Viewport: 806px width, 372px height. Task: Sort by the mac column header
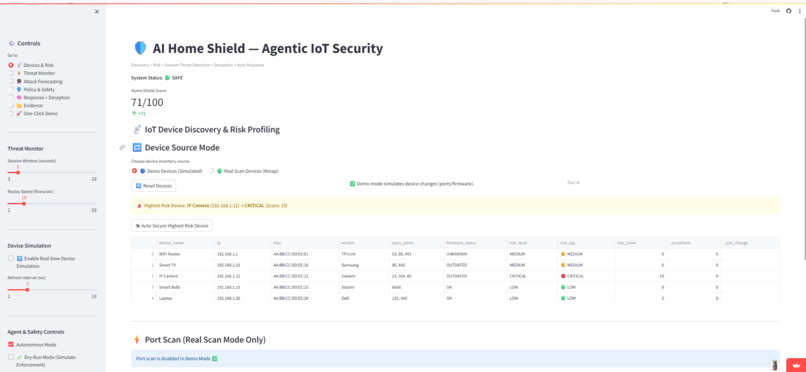(305, 243)
